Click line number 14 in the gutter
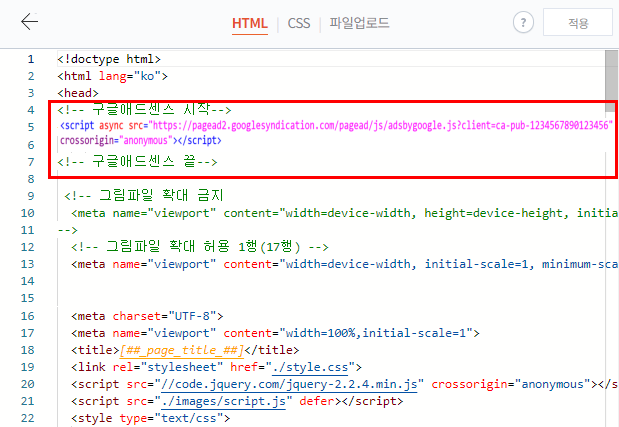The width and height of the screenshot is (619, 427). (27, 281)
